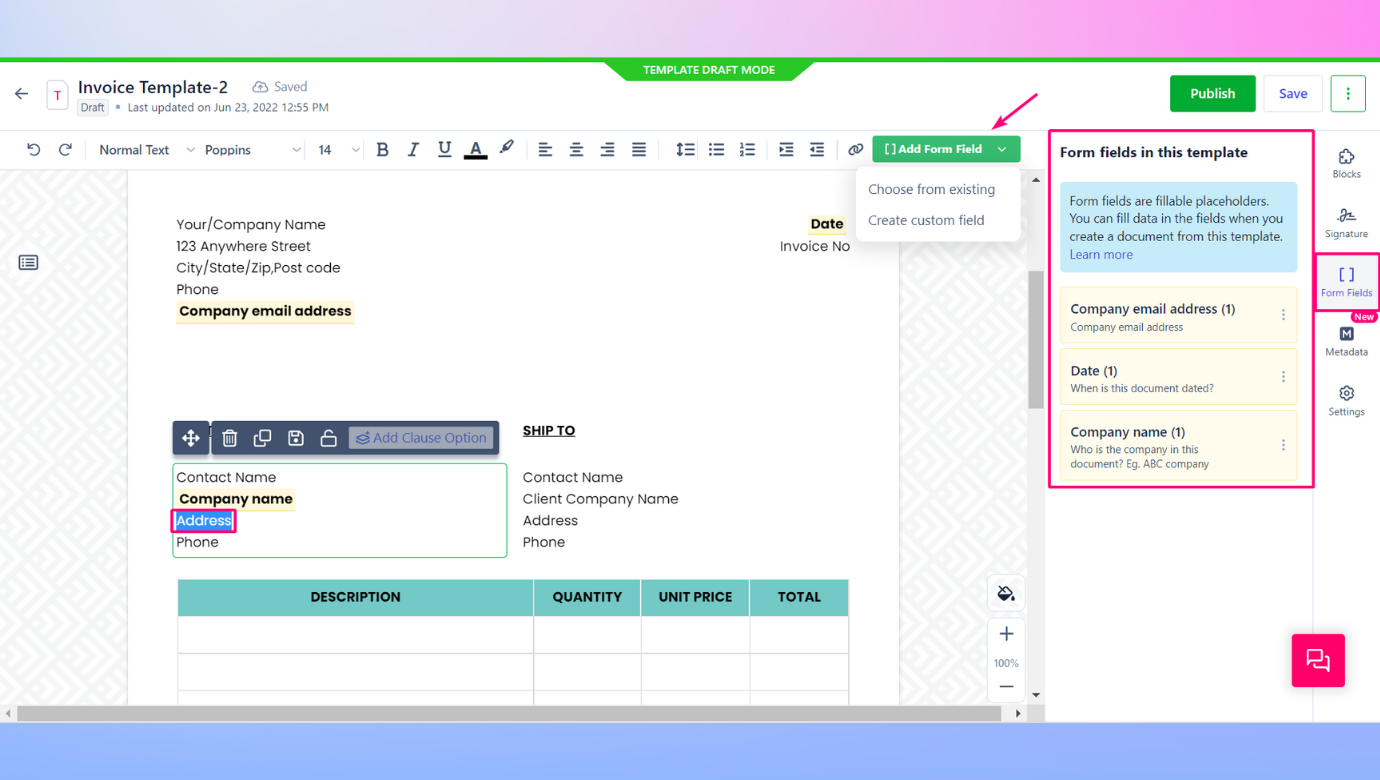Go back using the left arrow

click(x=21, y=94)
